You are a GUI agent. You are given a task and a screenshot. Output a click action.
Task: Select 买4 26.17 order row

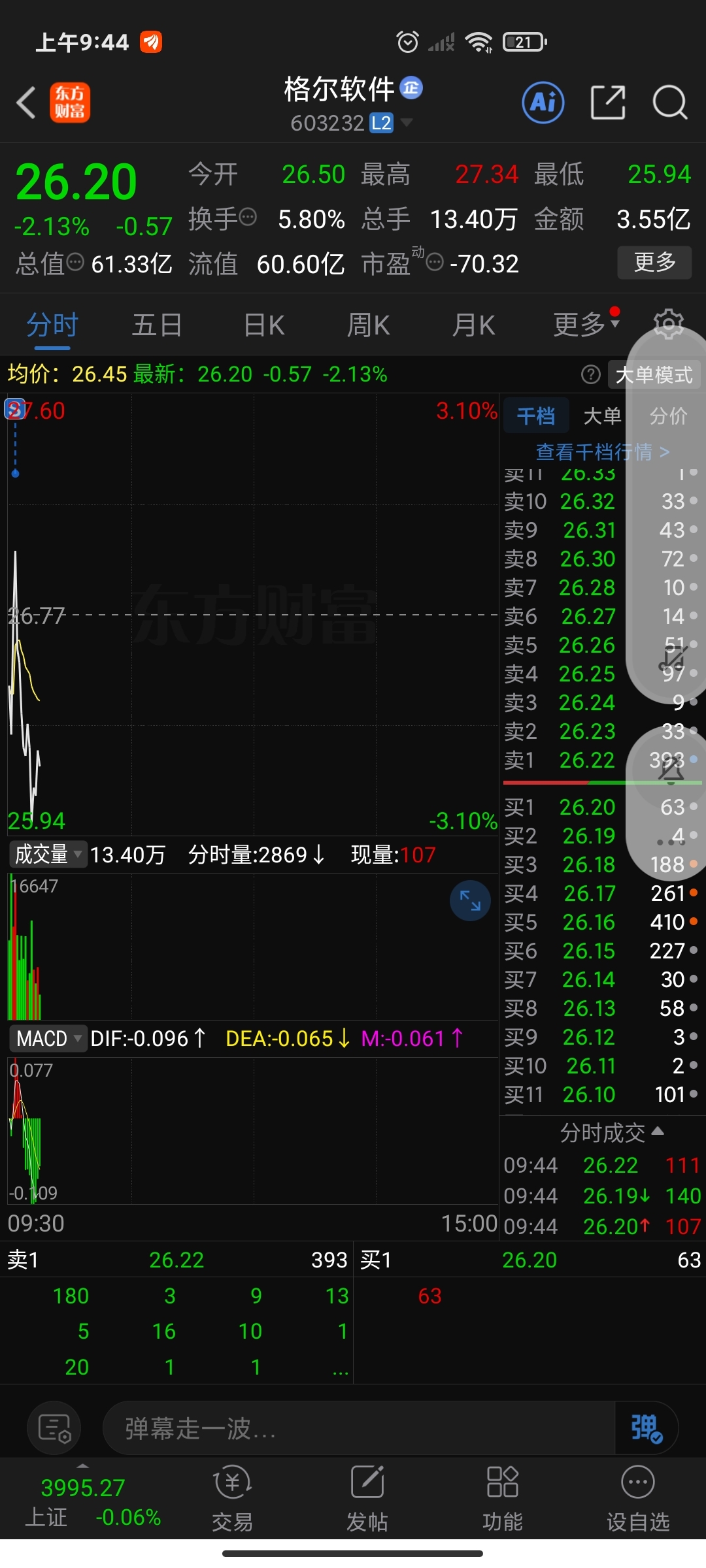click(x=601, y=893)
